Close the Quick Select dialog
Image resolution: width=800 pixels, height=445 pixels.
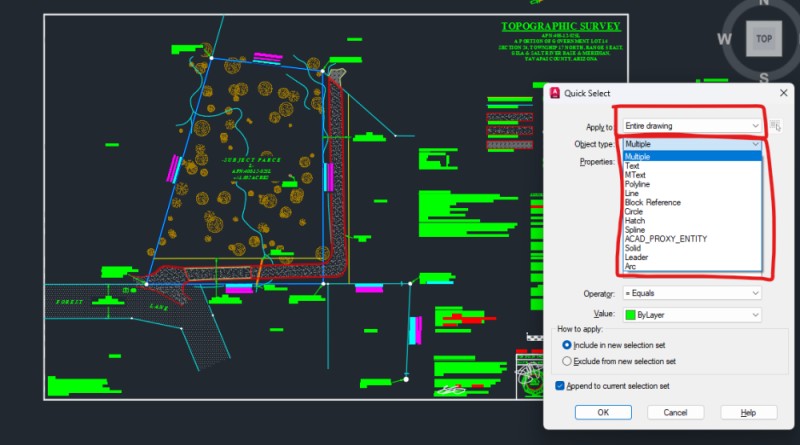pyautogui.click(x=784, y=92)
